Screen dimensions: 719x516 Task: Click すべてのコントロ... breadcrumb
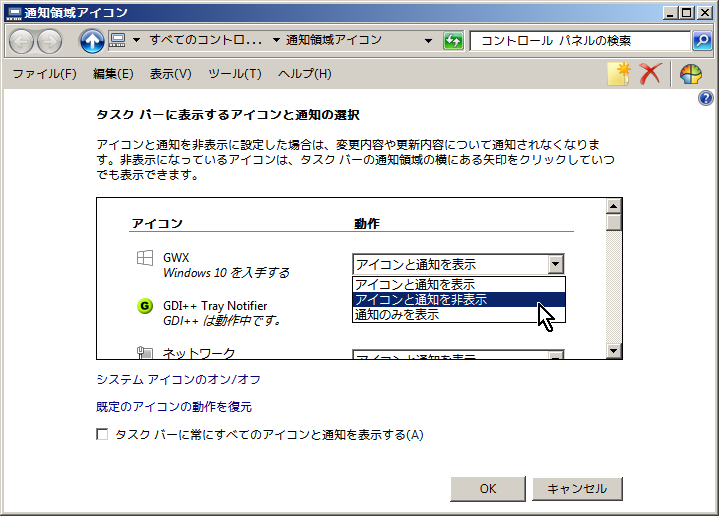(206, 40)
